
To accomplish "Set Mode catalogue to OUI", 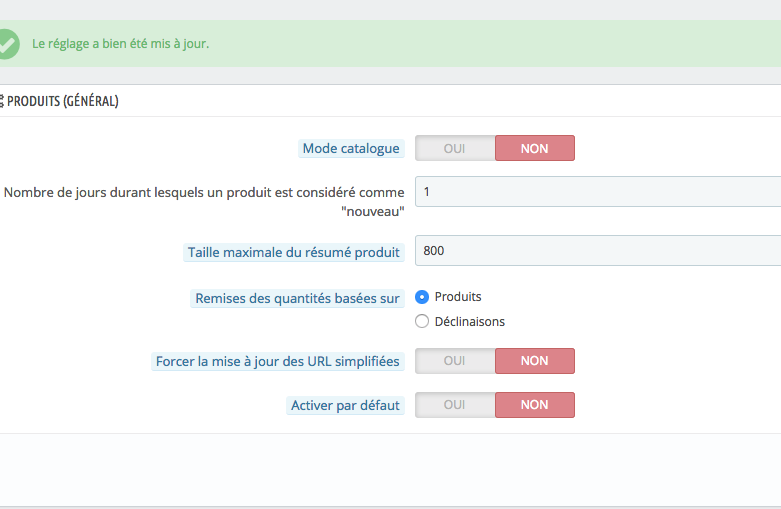I will click(455, 148).
